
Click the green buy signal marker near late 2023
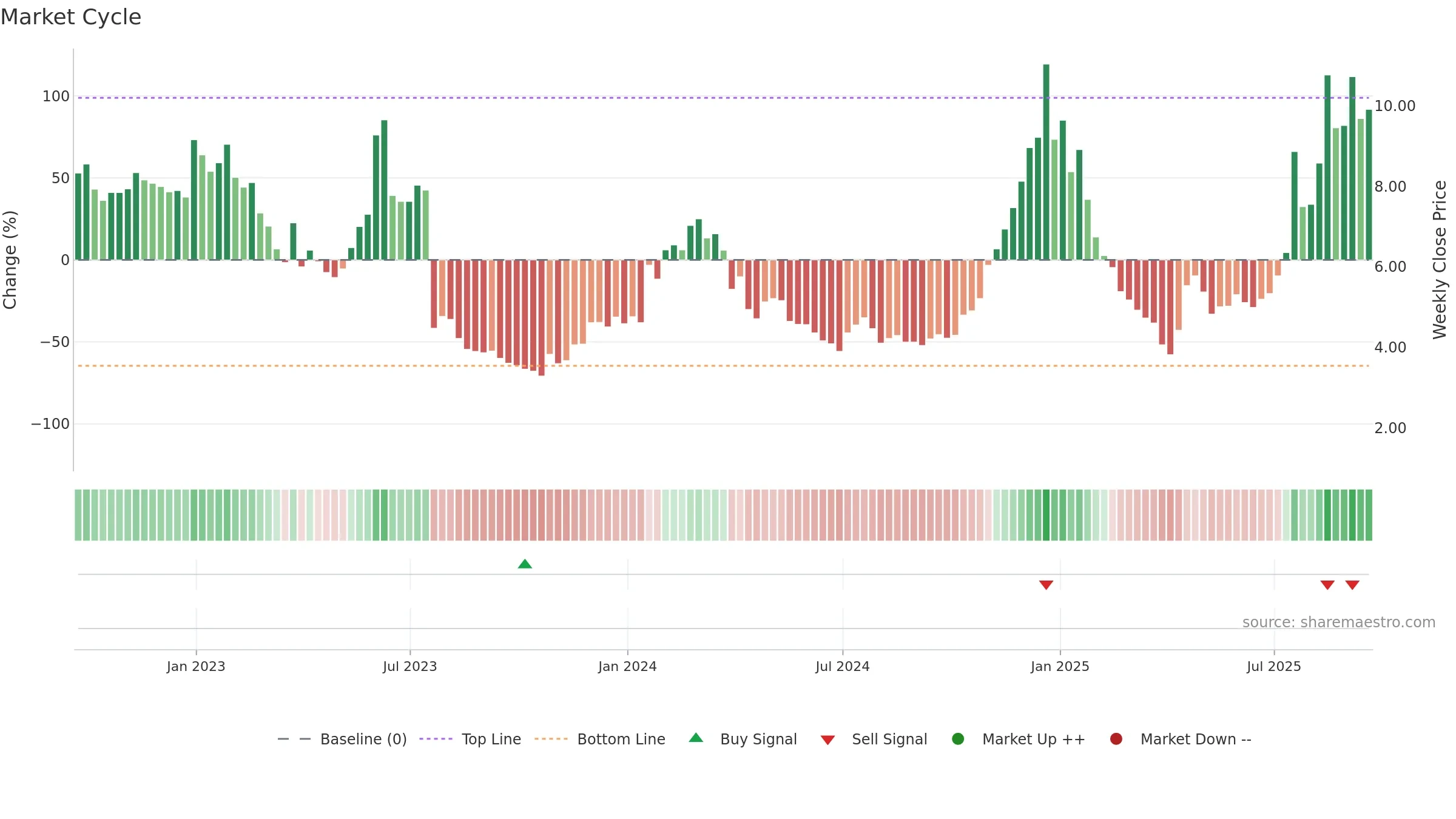point(525,564)
